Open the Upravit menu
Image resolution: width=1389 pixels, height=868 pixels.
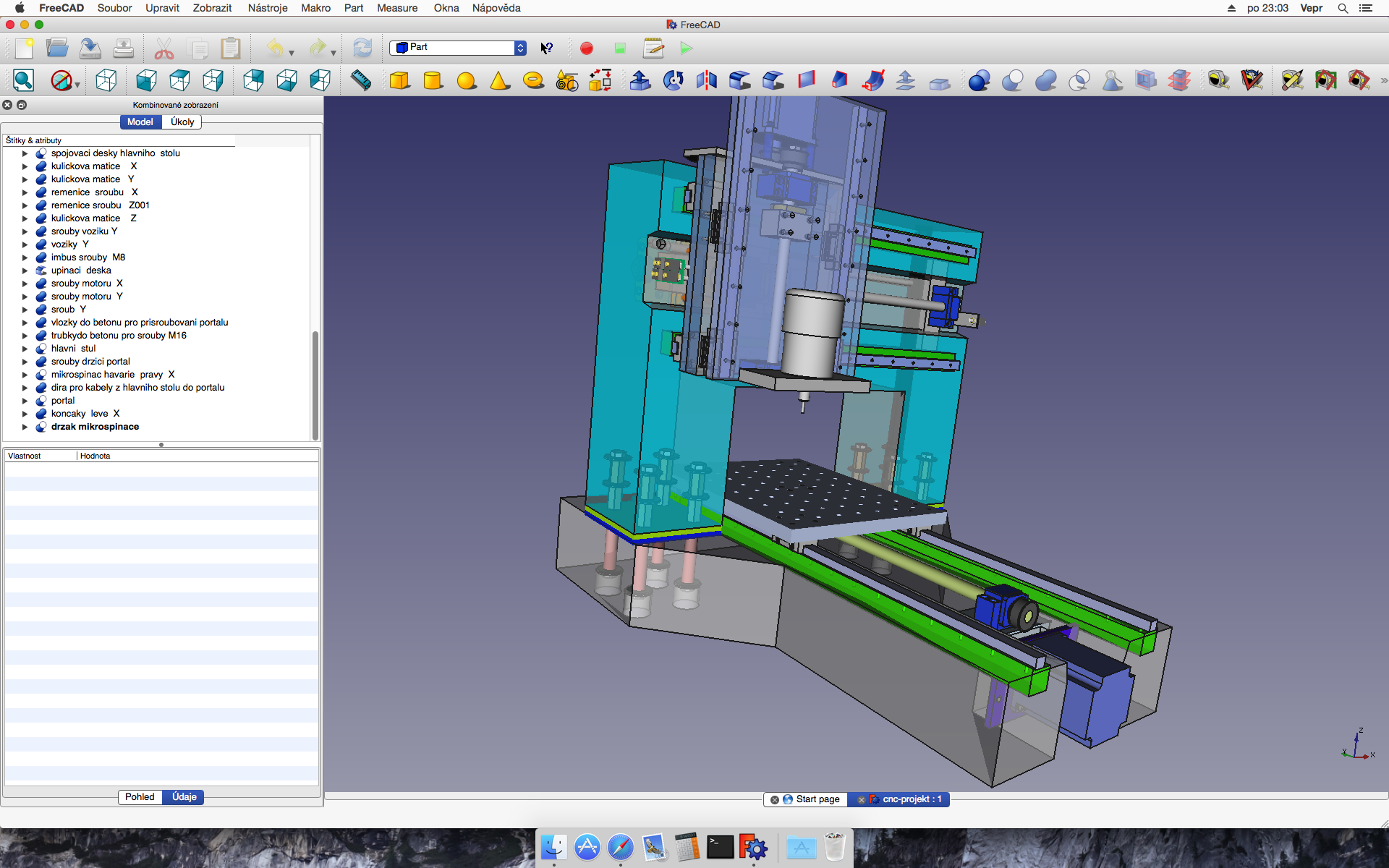click(162, 8)
